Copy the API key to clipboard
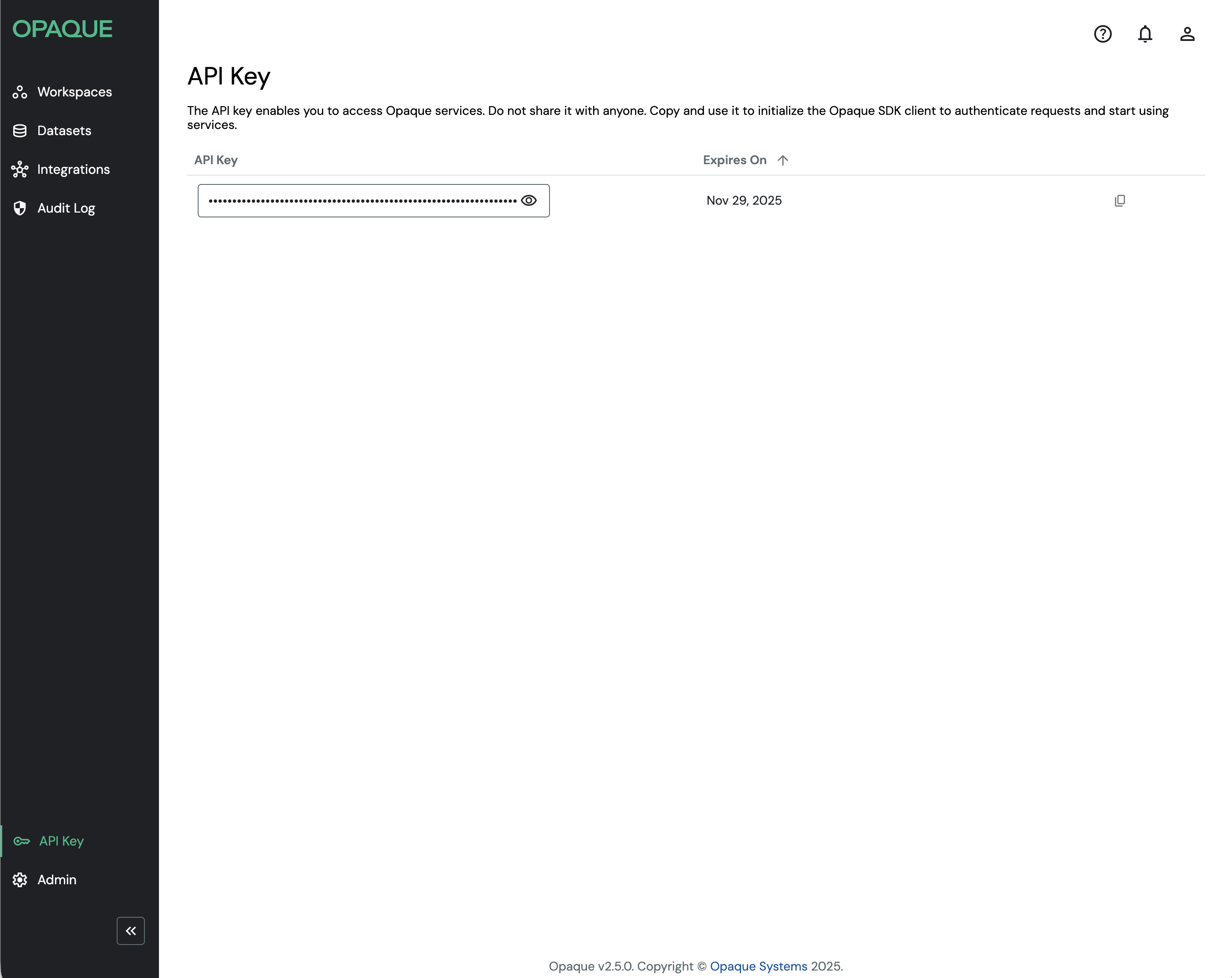The image size is (1232, 978). (1119, 201)
